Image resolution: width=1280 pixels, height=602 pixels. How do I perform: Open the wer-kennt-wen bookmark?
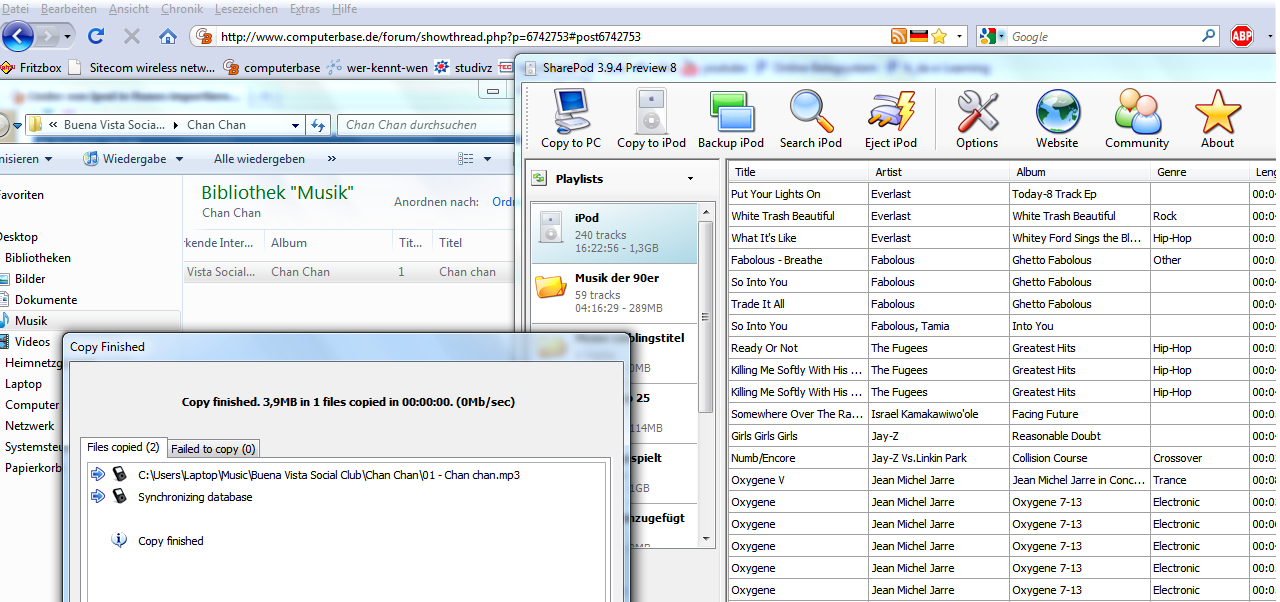[x=378, y=68]
